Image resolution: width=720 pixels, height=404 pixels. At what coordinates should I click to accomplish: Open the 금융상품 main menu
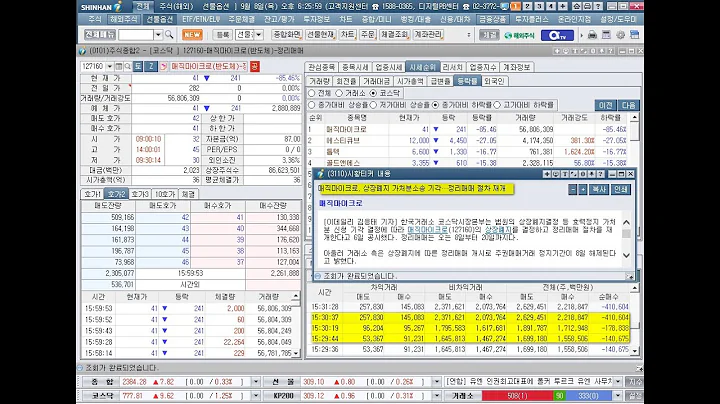(x=492, y=19)
